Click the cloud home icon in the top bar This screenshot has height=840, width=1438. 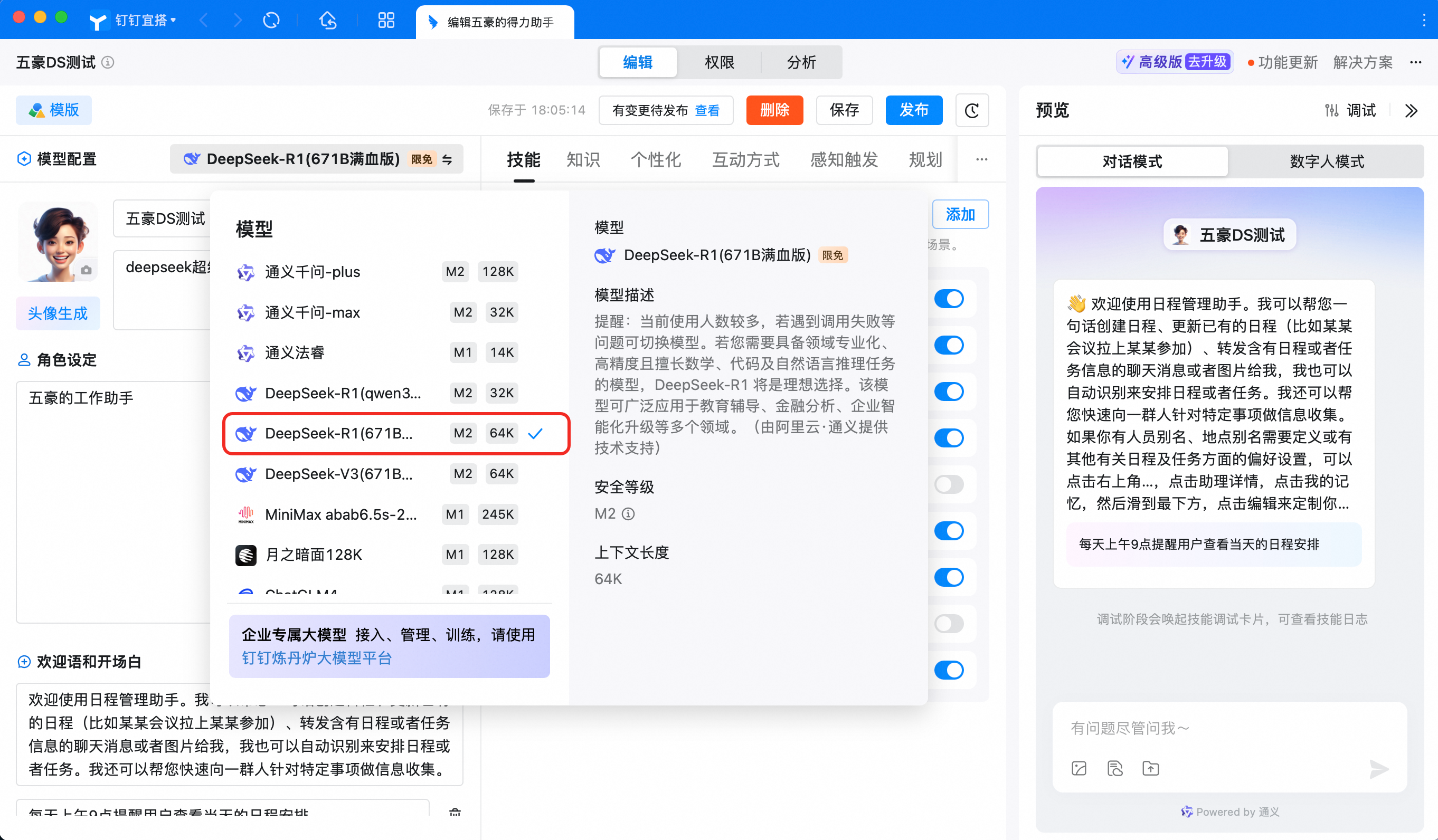(x=328, y=21)
